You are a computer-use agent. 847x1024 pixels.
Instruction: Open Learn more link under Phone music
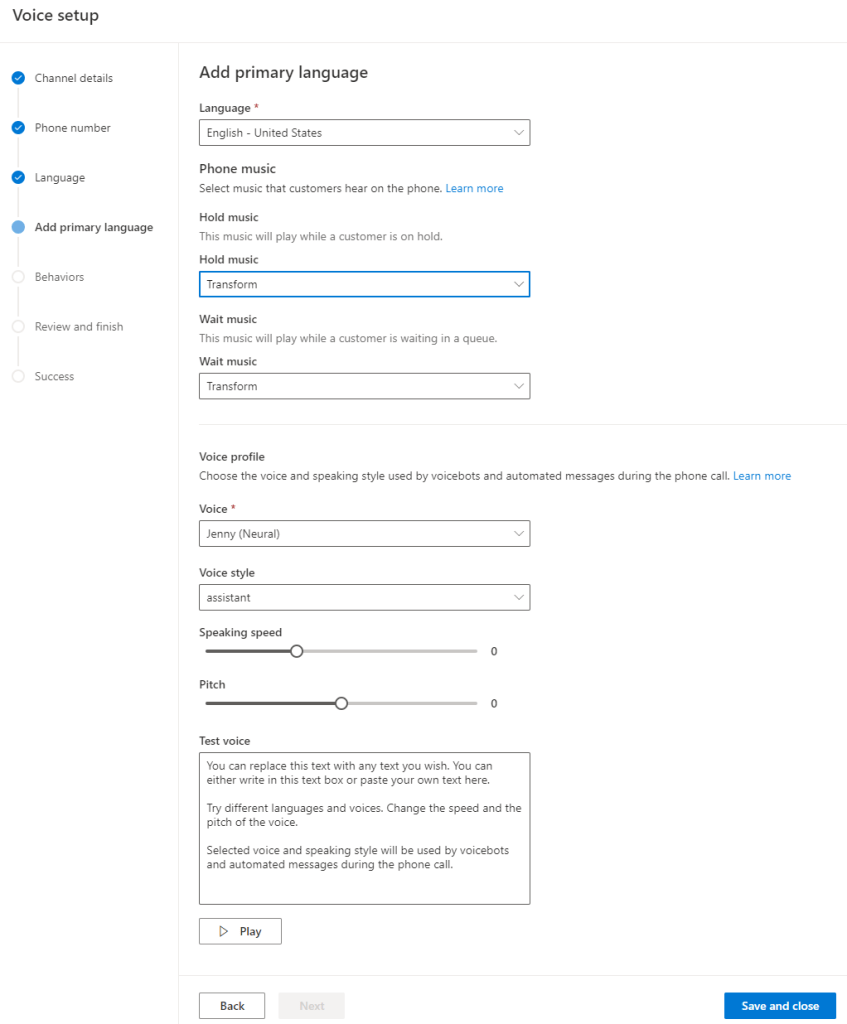point(474,188)
